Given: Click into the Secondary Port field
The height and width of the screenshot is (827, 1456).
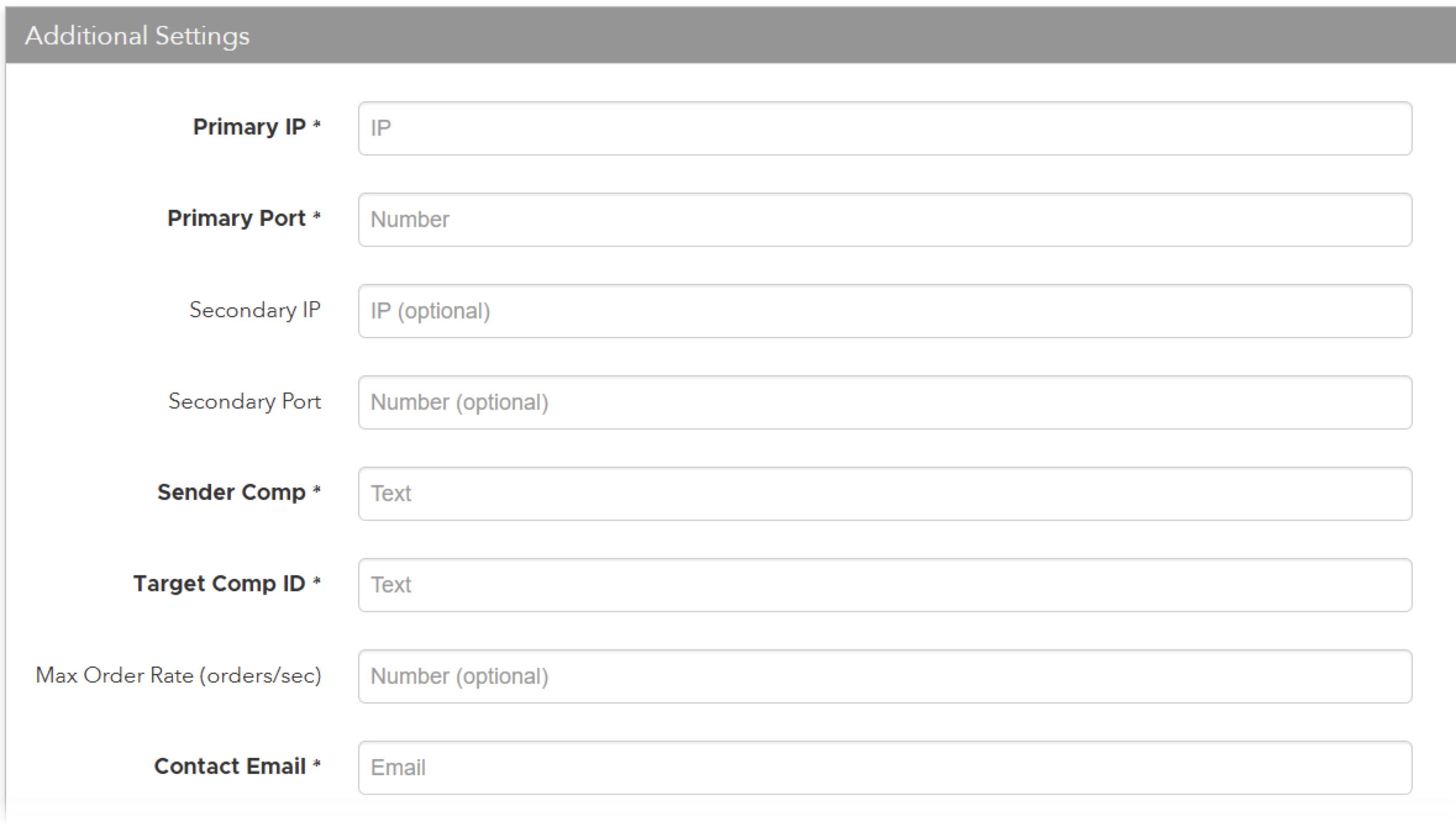Looking at the screenshot, I should pos(884,402).
